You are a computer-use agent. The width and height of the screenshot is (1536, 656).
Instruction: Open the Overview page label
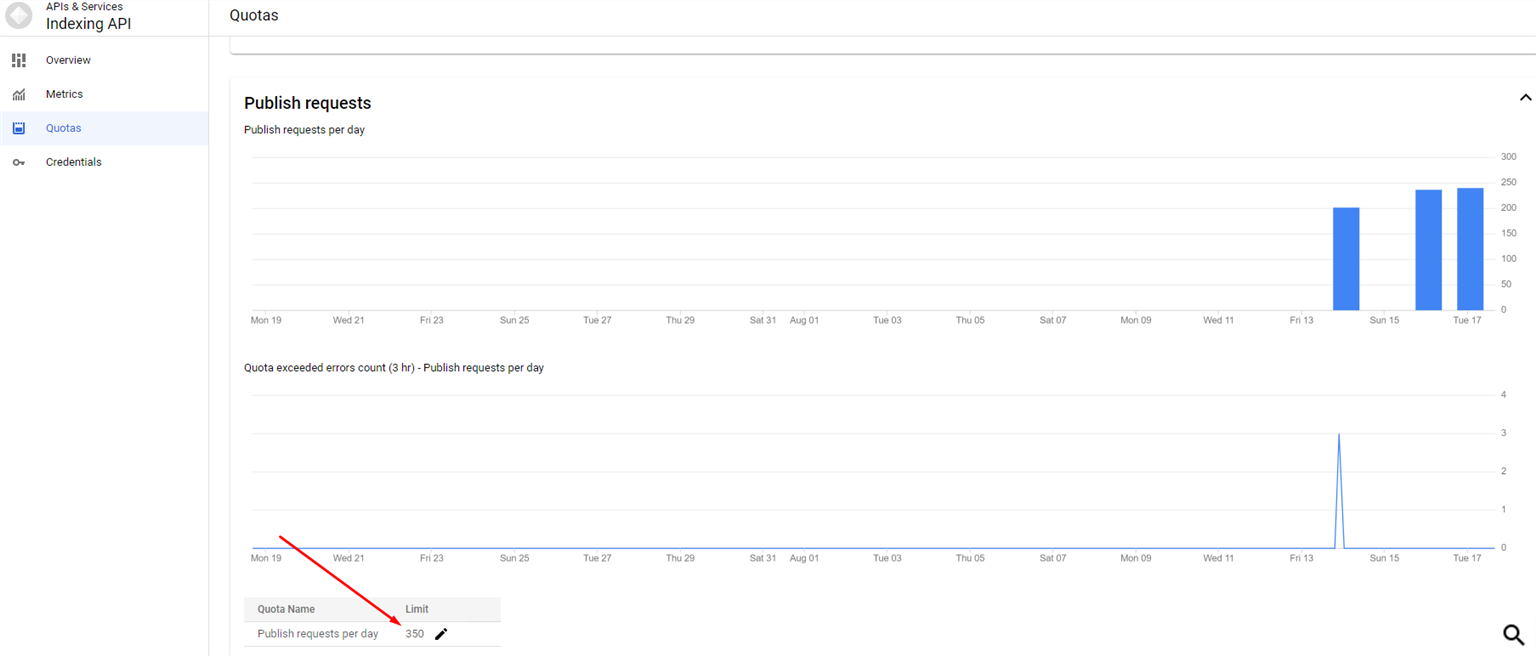(68, 60)
